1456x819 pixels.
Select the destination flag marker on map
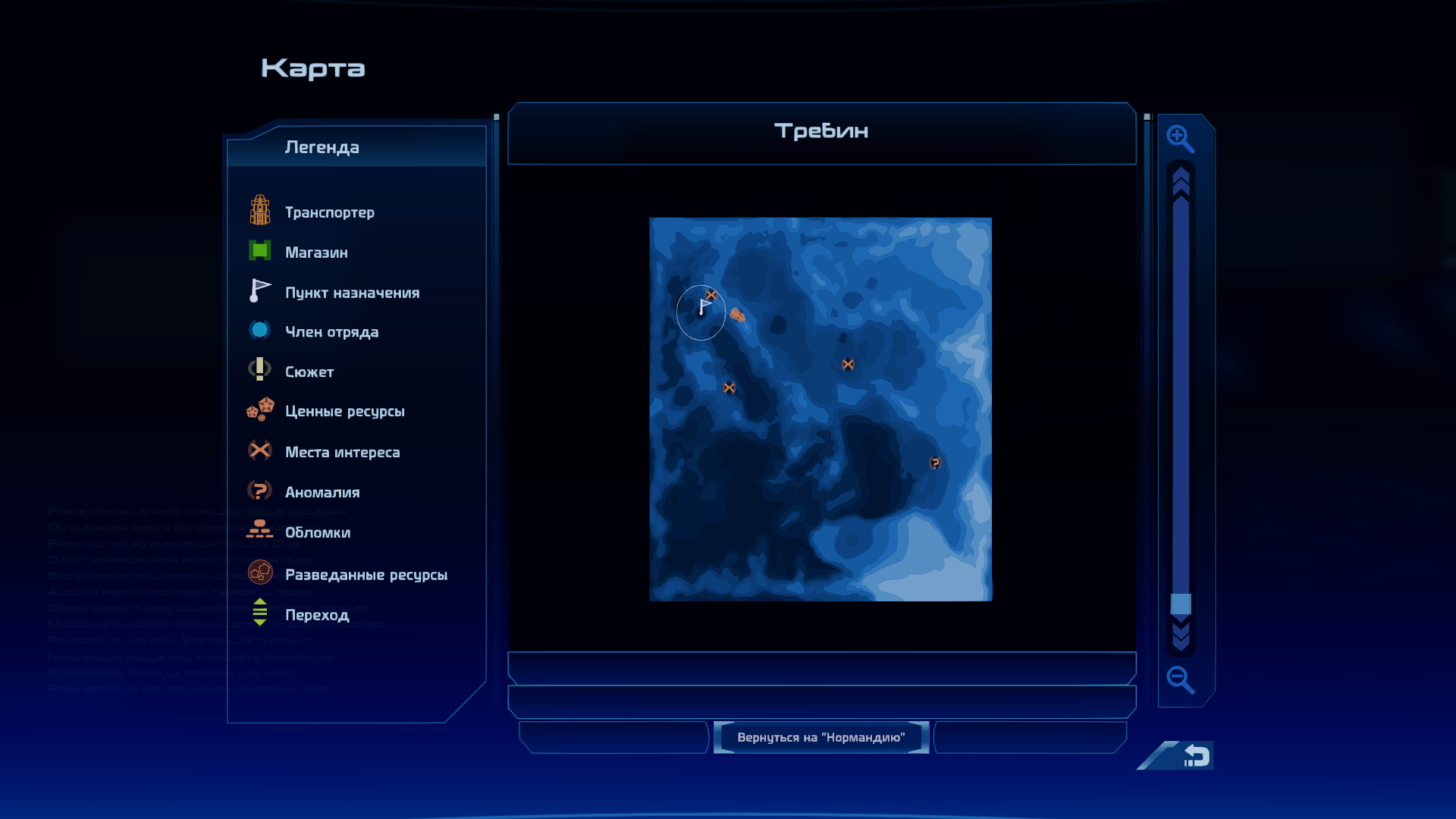click(x=704, y=307)
